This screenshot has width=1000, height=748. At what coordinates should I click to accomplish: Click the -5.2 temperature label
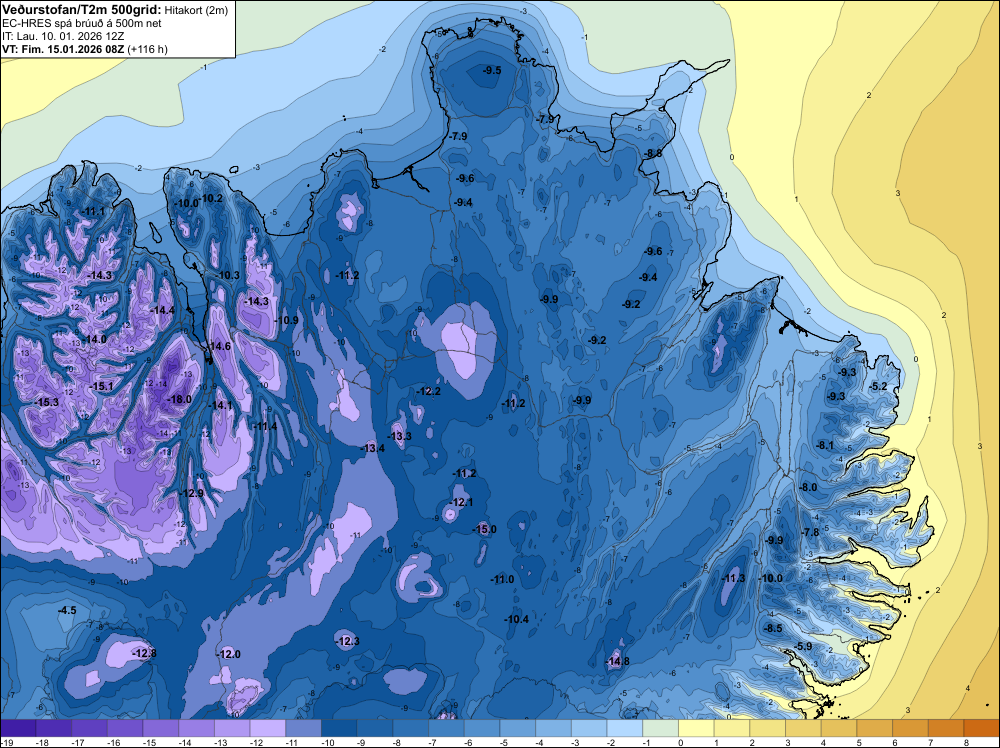point(878,386)
